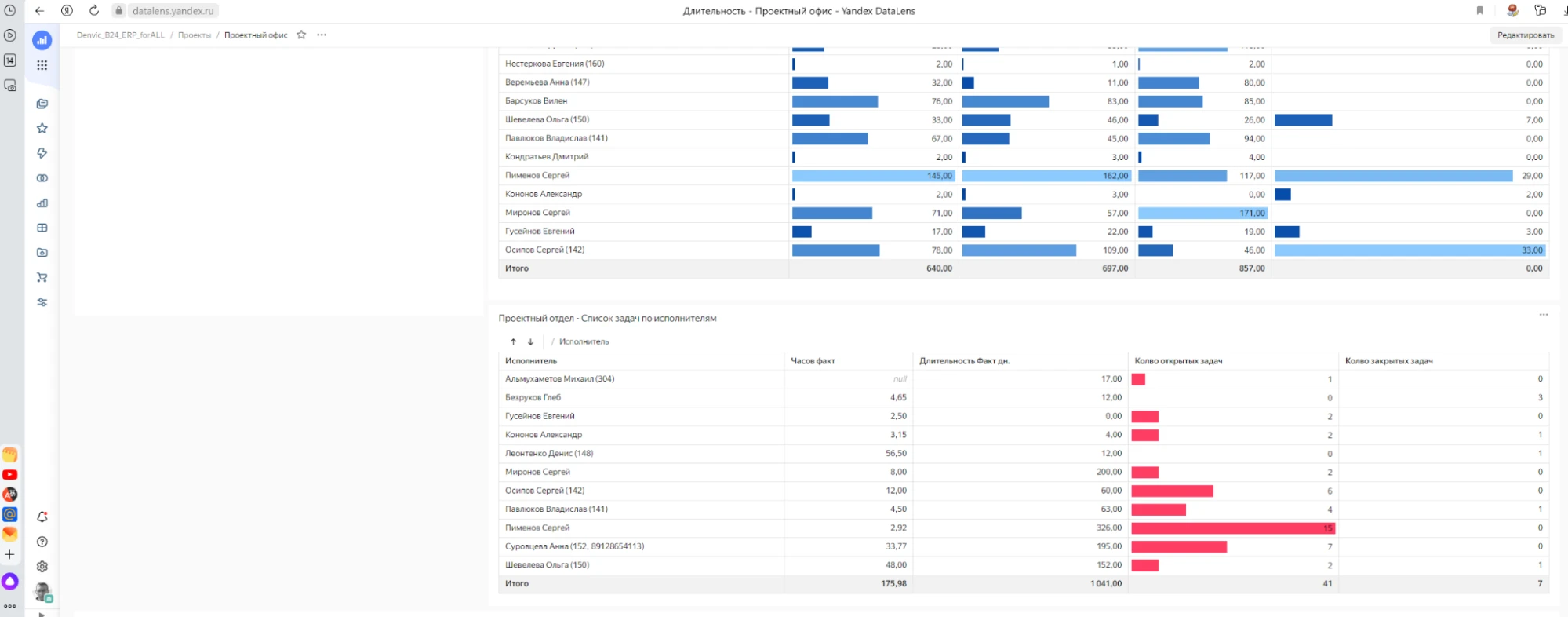Sort by Колво открытых задач column header
The height and width of the screenshot is (617, 1568).
coord(1178,361)
